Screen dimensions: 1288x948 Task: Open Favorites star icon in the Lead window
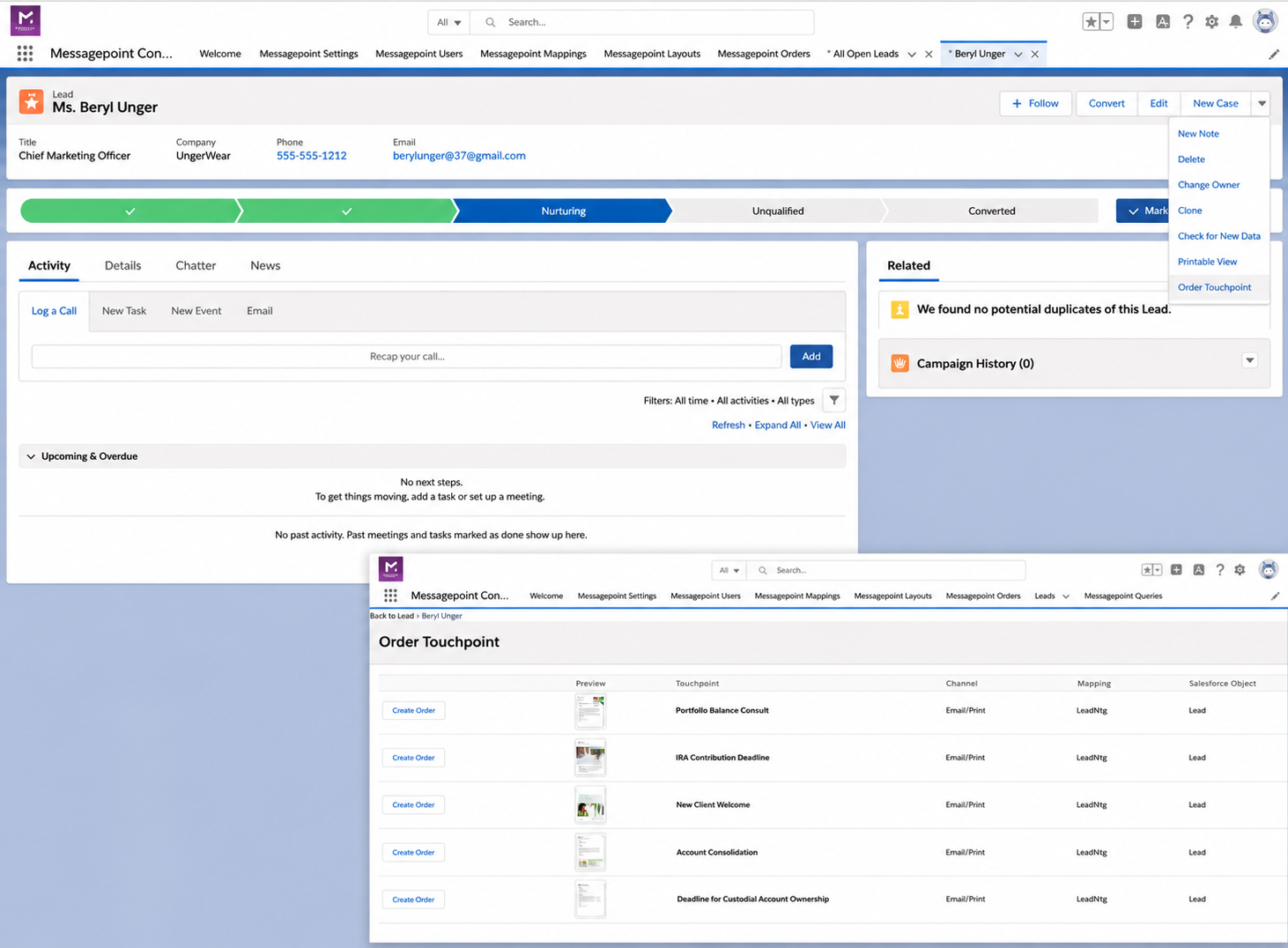(1091, 22)
